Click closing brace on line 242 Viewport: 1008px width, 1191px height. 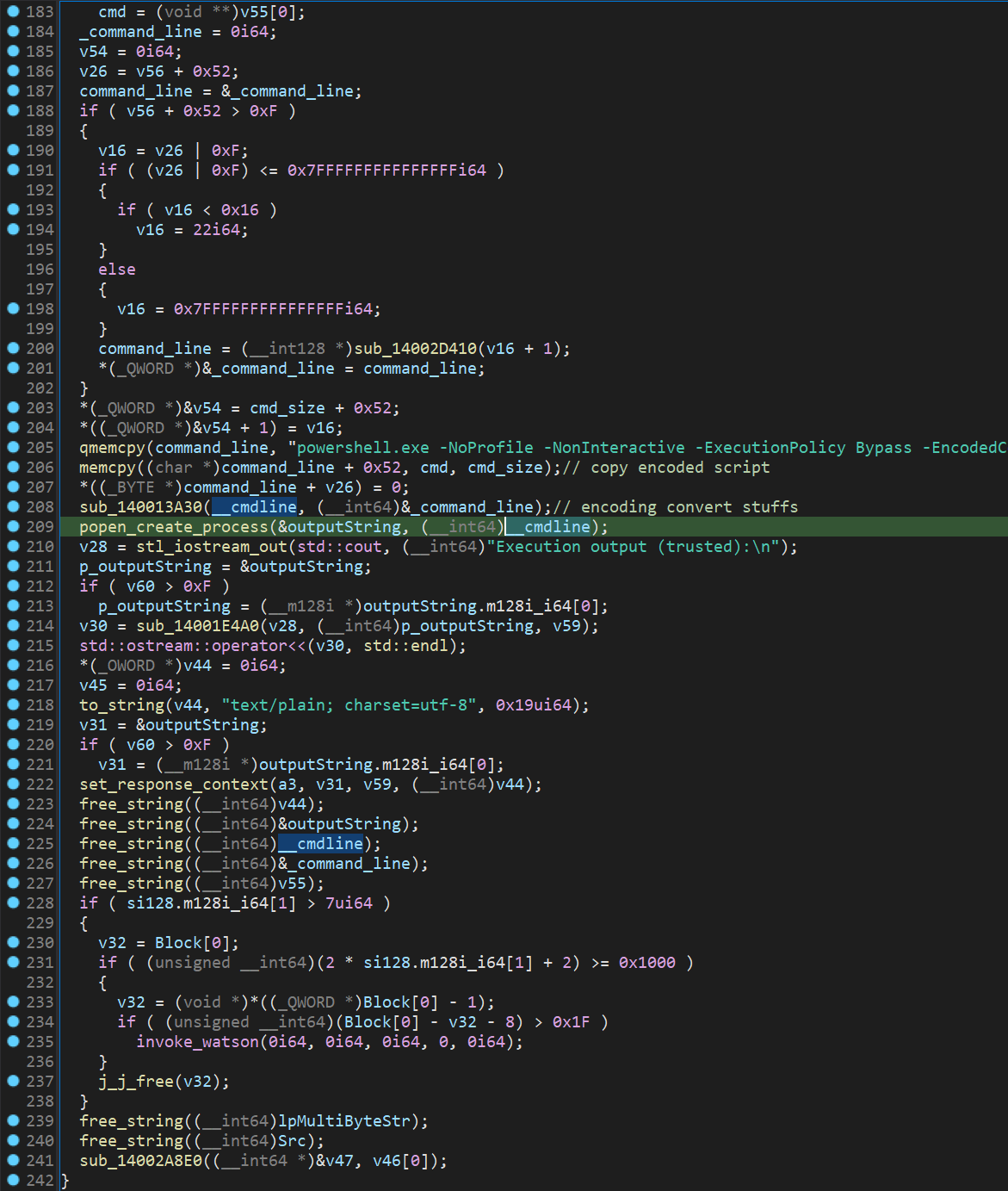65,1181
